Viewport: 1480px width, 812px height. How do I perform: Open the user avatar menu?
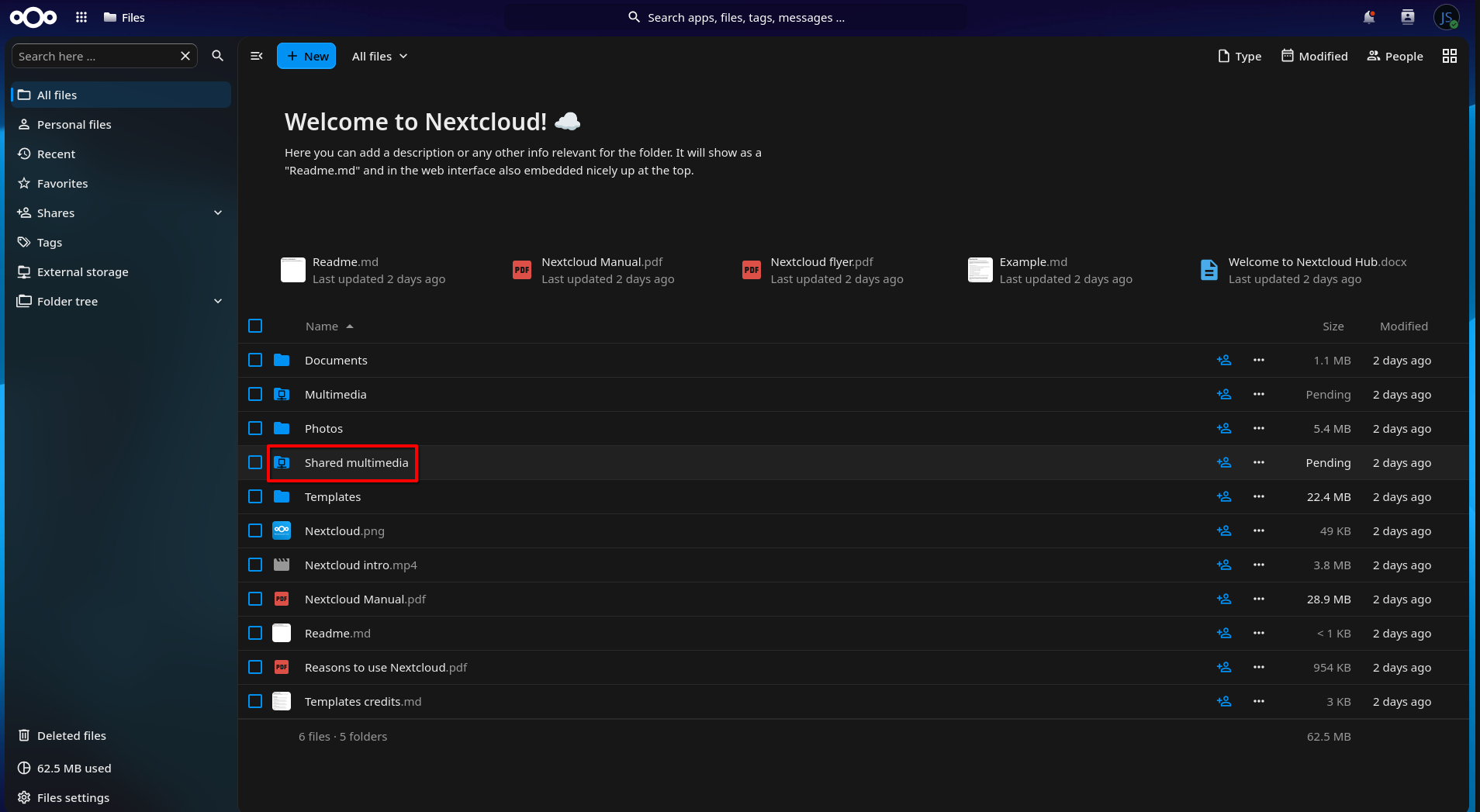coord(1447,17)
